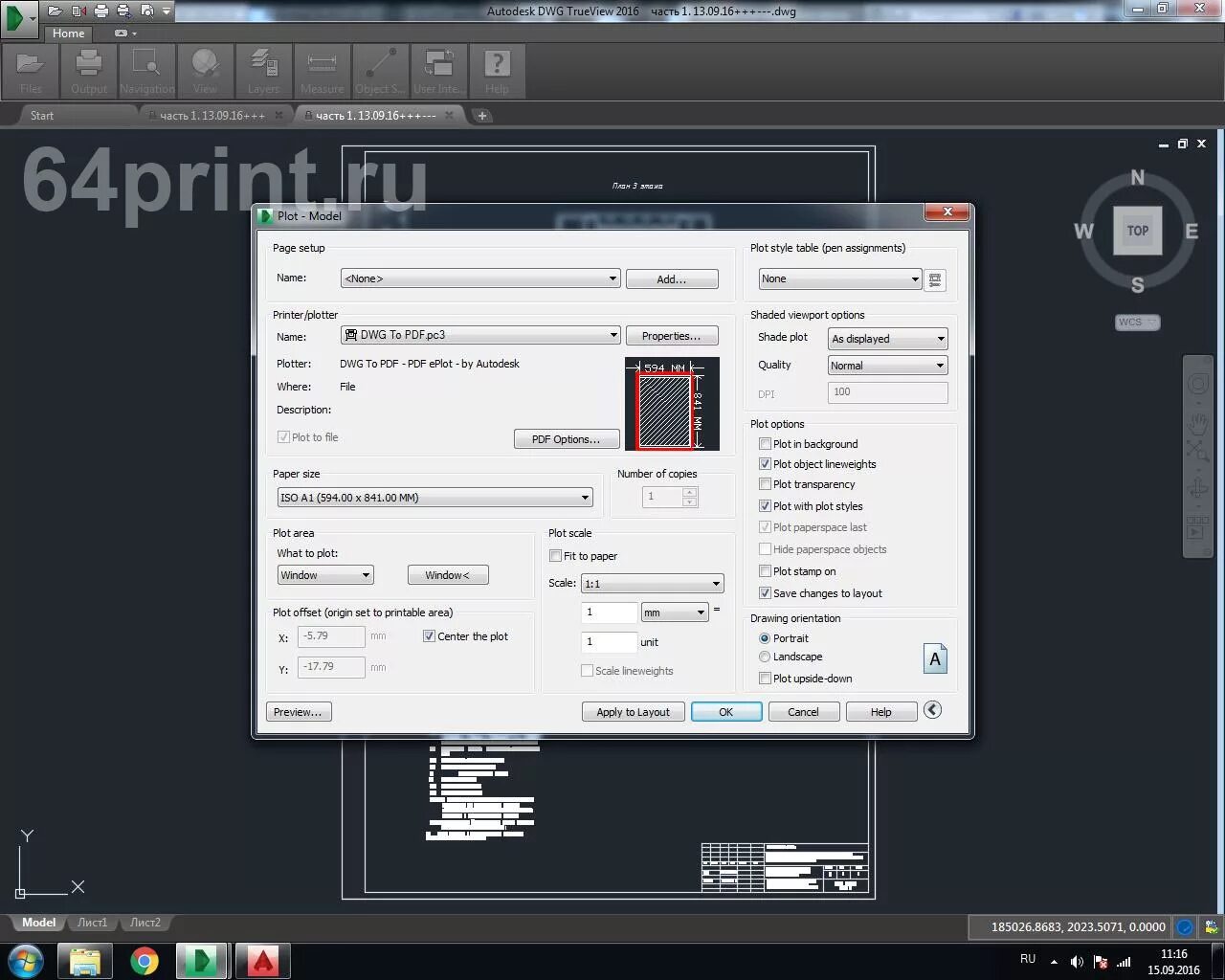Screen dimensions: 1225x980
Task: Open the Object Snap ribbon panel
Action: (x=381, y=71)
